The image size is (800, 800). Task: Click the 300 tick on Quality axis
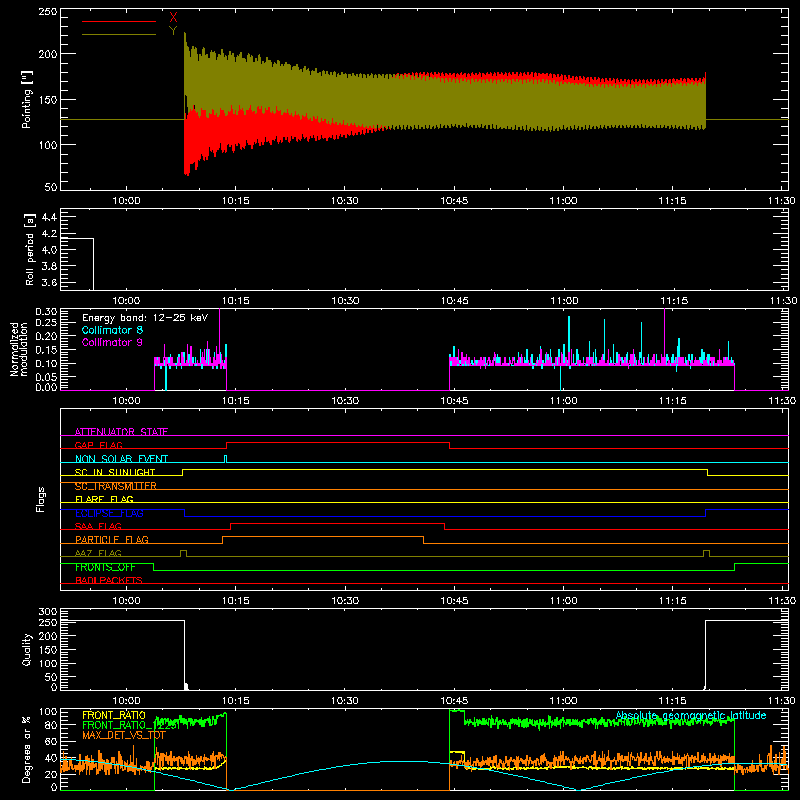point(48,612)
